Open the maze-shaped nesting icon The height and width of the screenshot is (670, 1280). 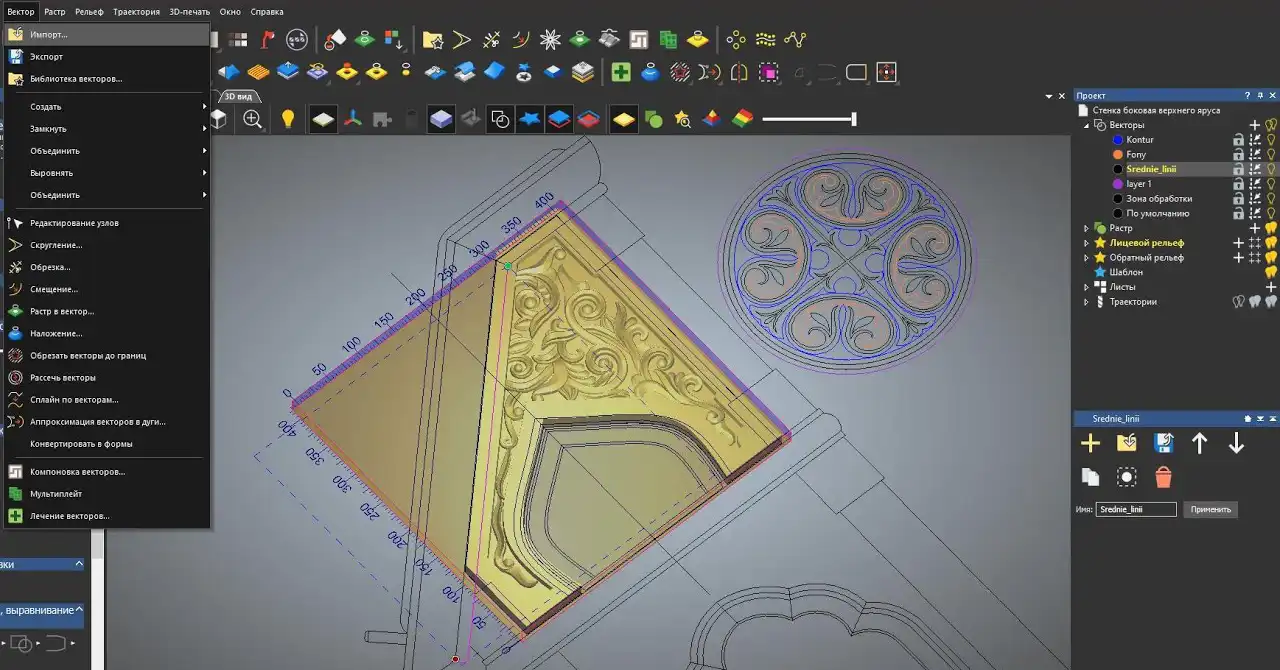click(638, 40)
